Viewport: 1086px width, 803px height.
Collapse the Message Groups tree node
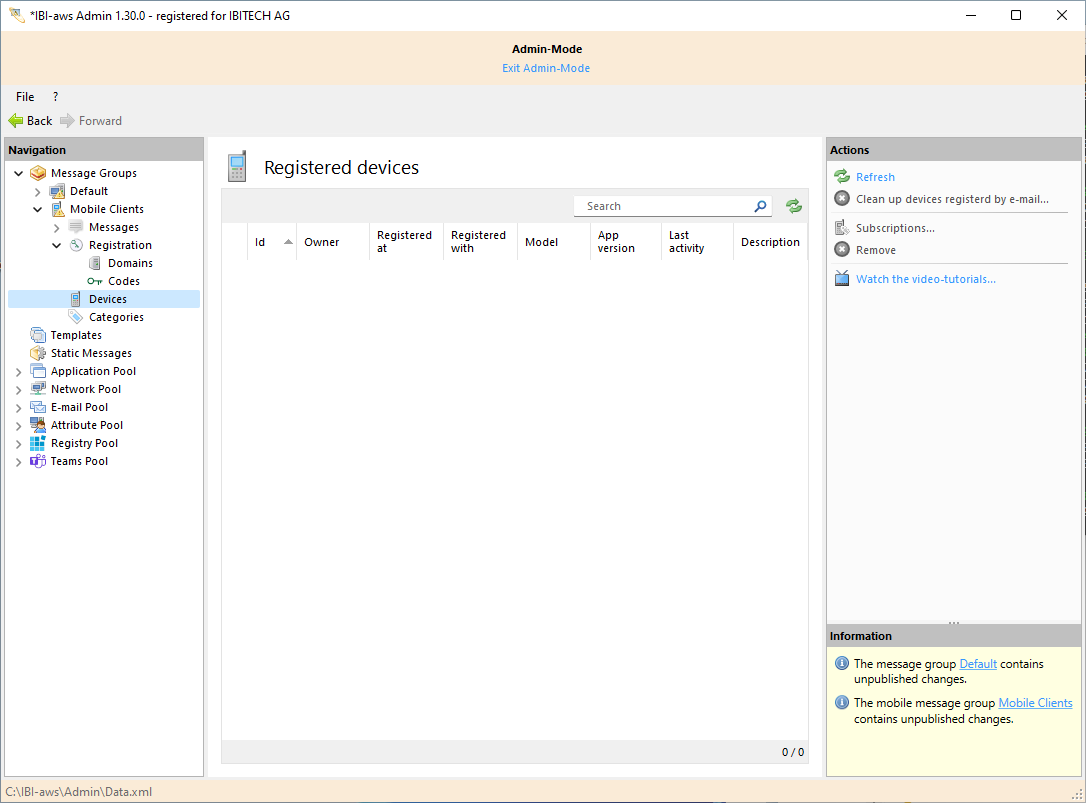(x=18, y=172)
